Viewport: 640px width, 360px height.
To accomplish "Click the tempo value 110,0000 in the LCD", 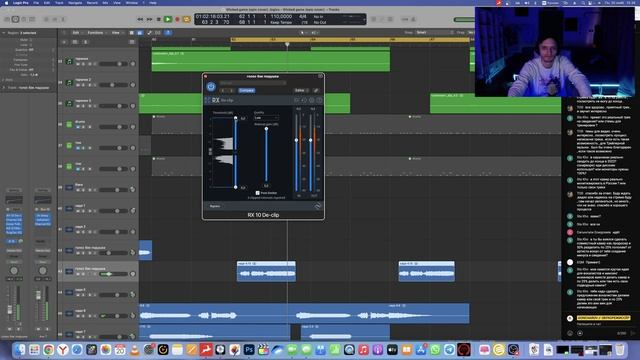I will coord(281,16).
